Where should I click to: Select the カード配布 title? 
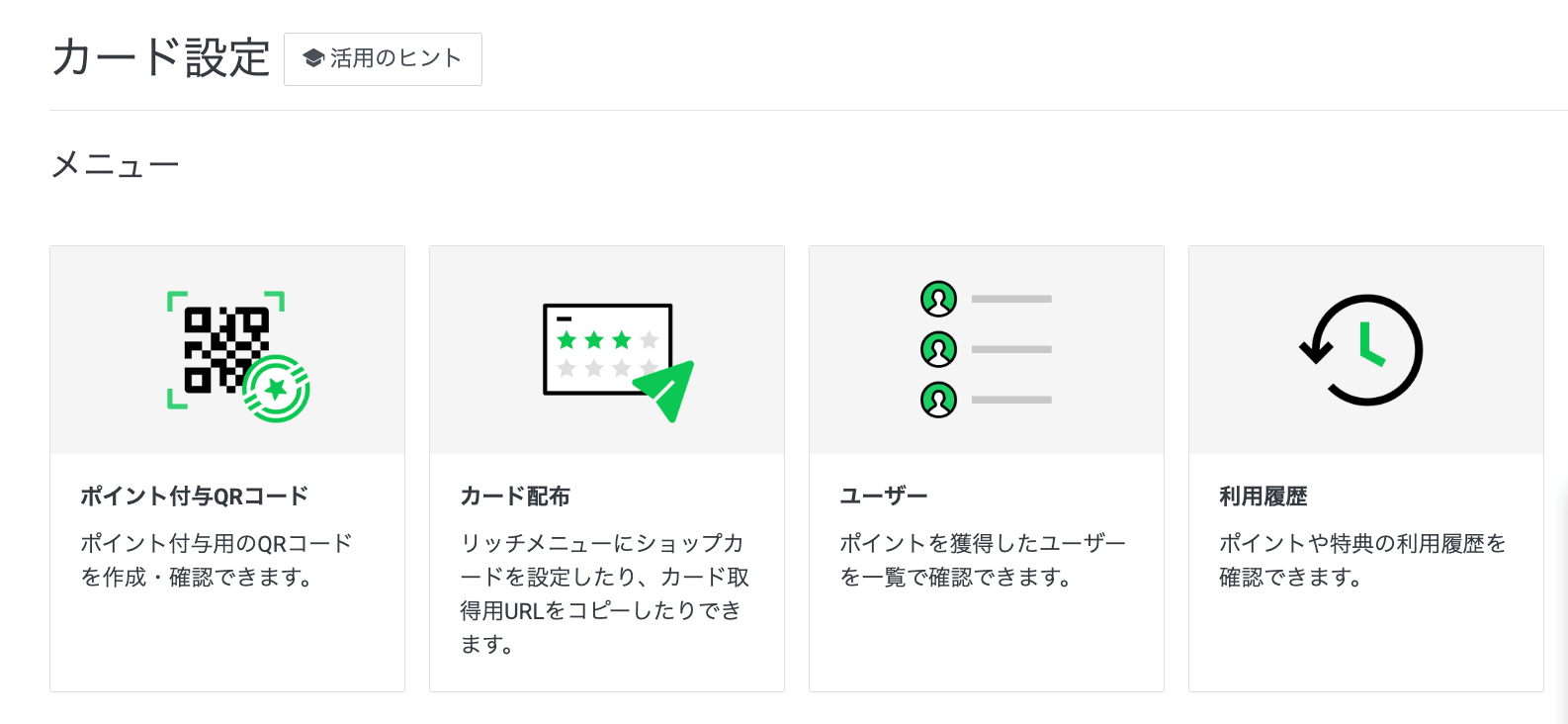(x=515, y=496)
